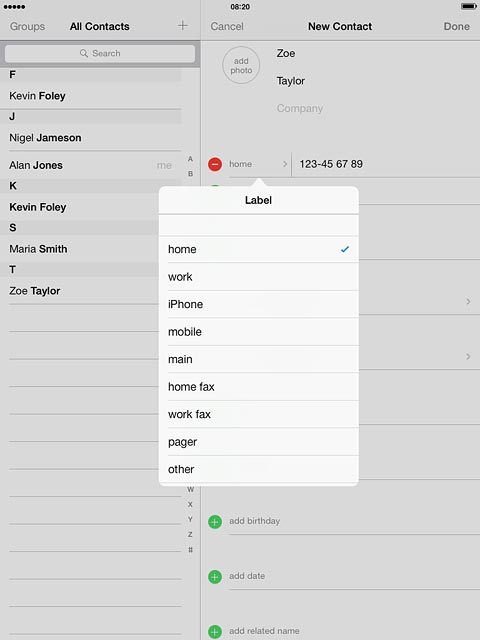Select work fax from label list
Image resolution: width=480 pixels, height=640 pixels.
259,414
